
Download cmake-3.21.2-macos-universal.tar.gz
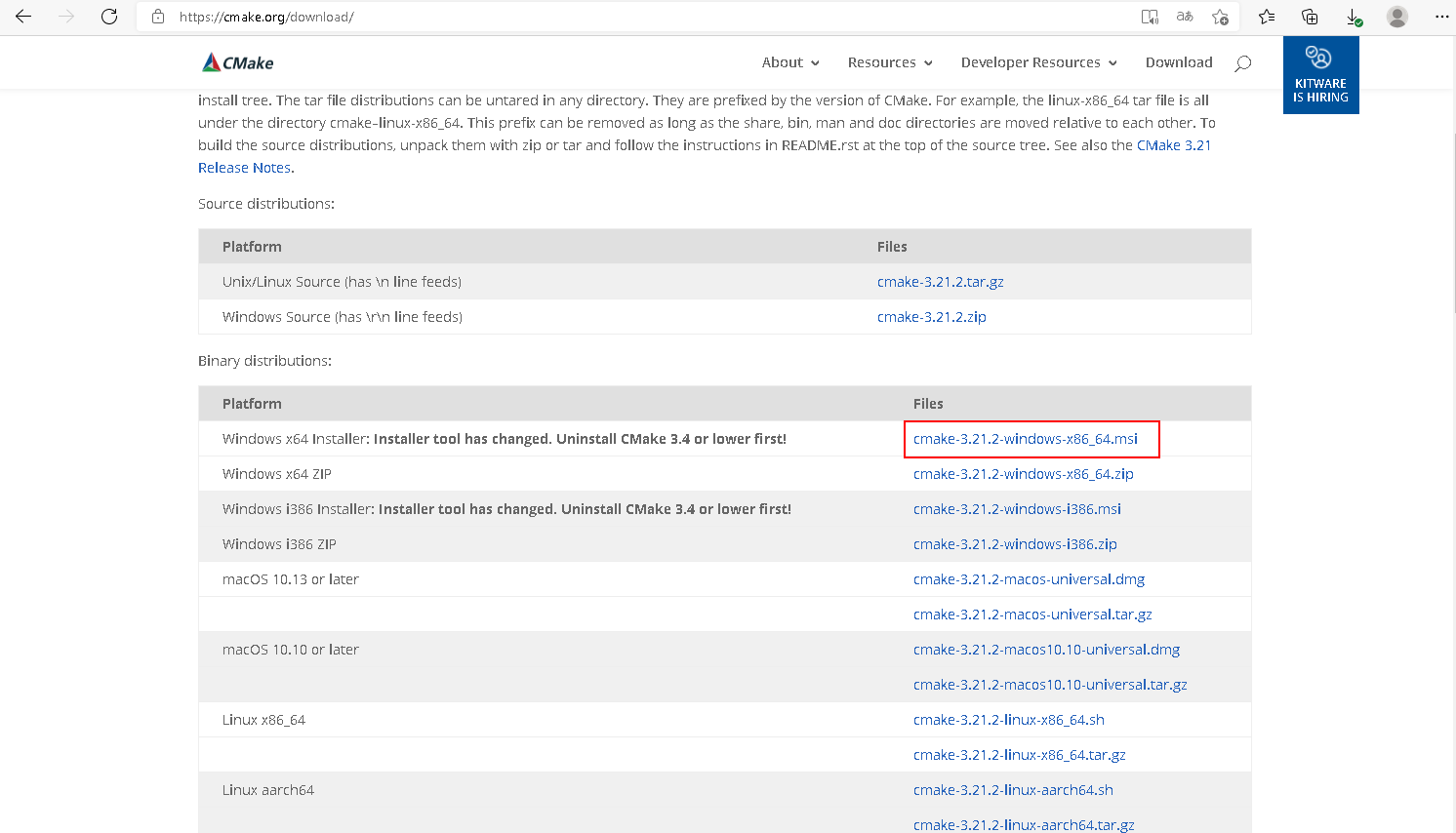[1032, 615]
